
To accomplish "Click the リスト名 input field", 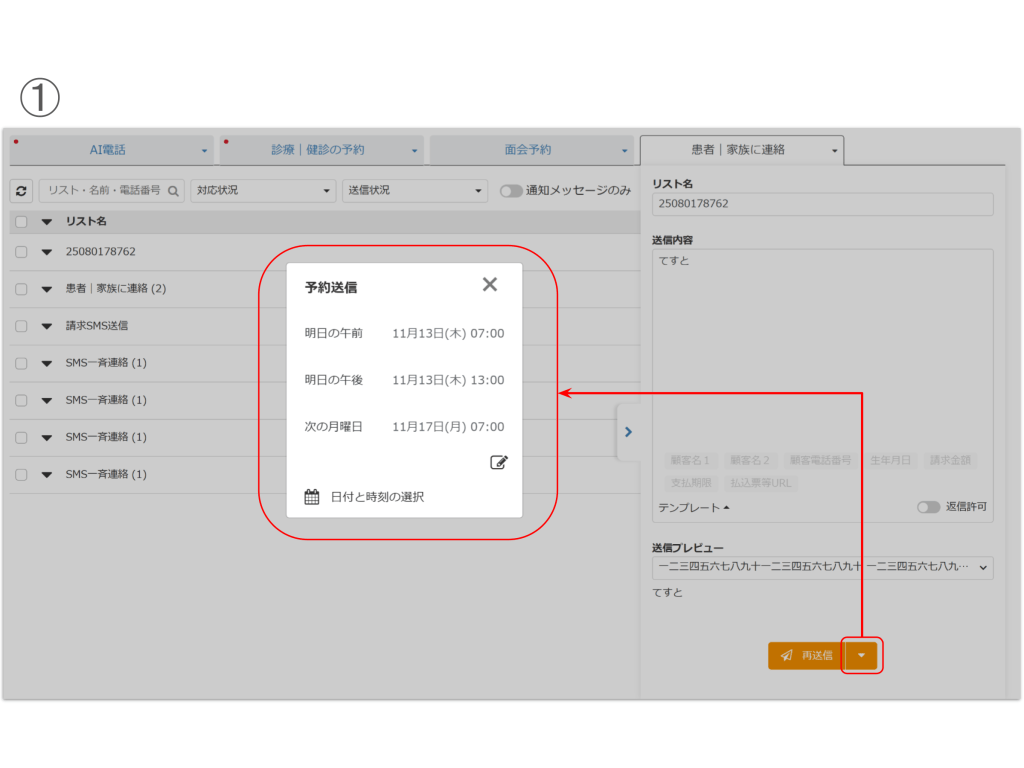I will (x=822, y=204).
